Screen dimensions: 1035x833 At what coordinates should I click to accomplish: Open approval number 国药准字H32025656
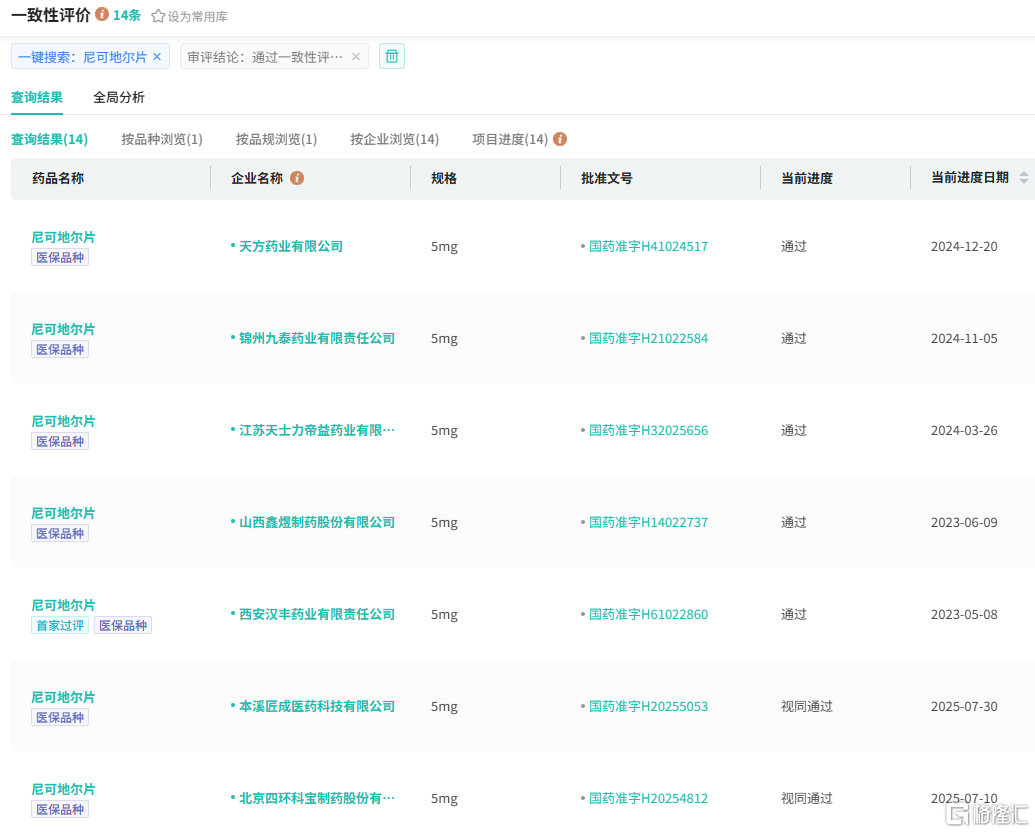click(648, 430)
